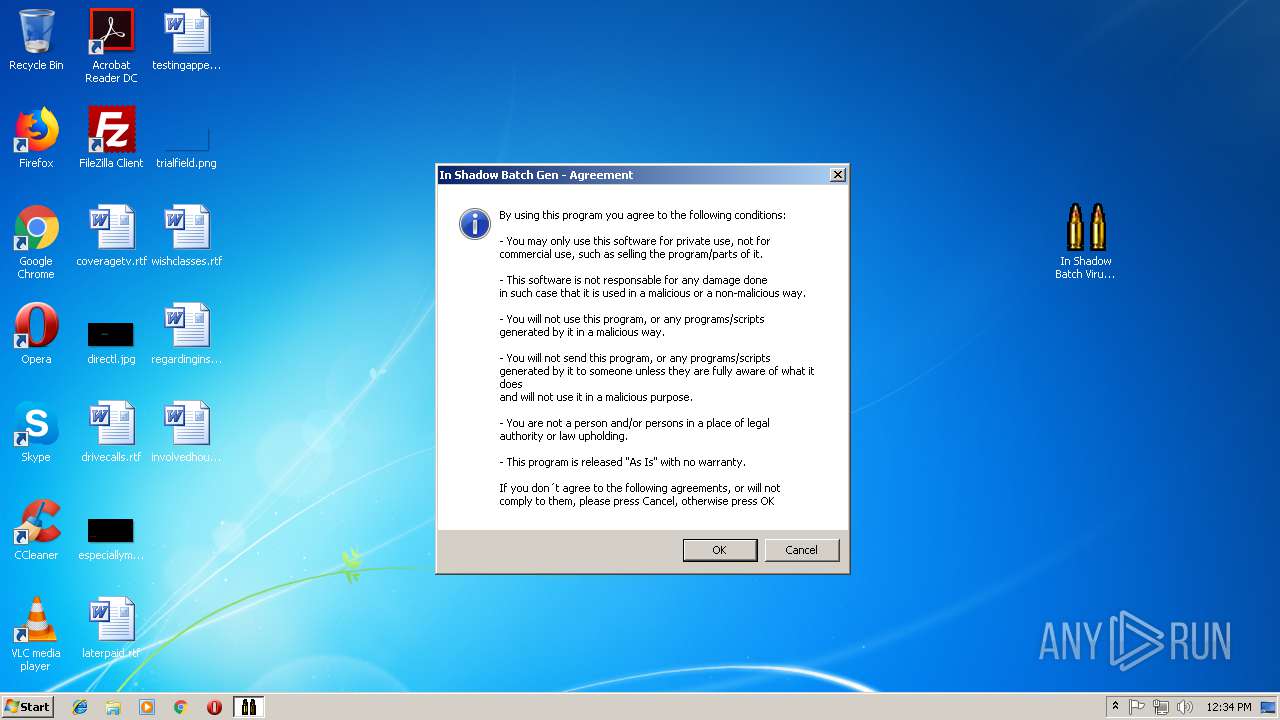Open Firefox desktop shortcut
This screenshot has width=1280, height=720.
36,138
